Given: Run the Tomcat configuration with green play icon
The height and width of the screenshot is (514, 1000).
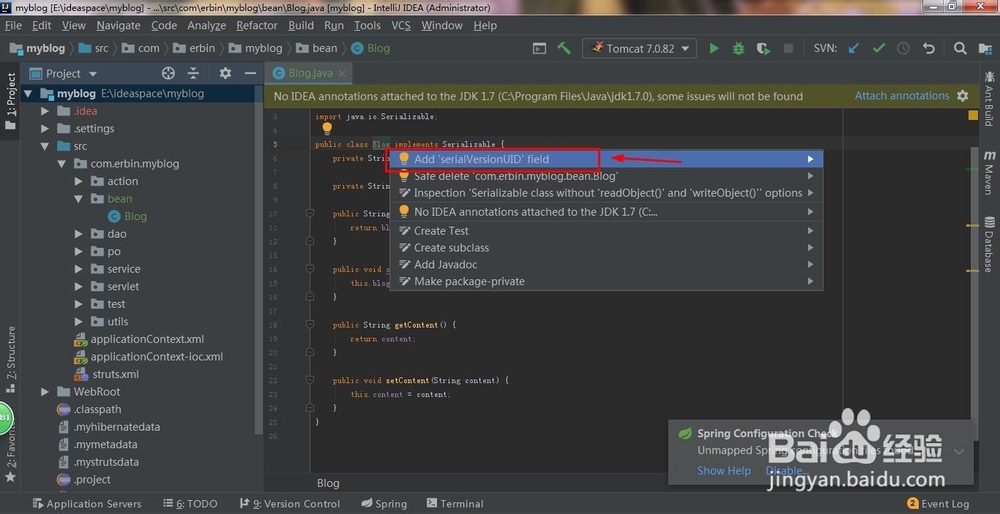Looking at the screenshot, I should point(714,48).
